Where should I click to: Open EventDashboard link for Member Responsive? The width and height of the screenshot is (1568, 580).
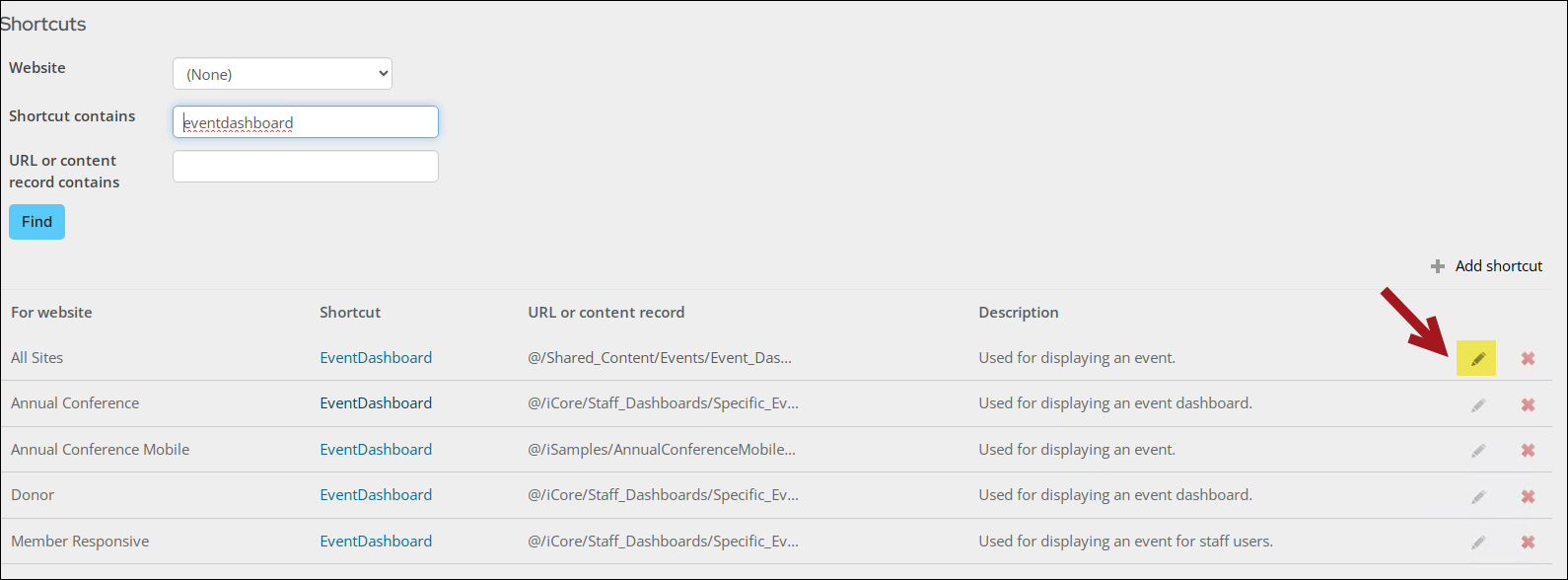coord(376,542)
